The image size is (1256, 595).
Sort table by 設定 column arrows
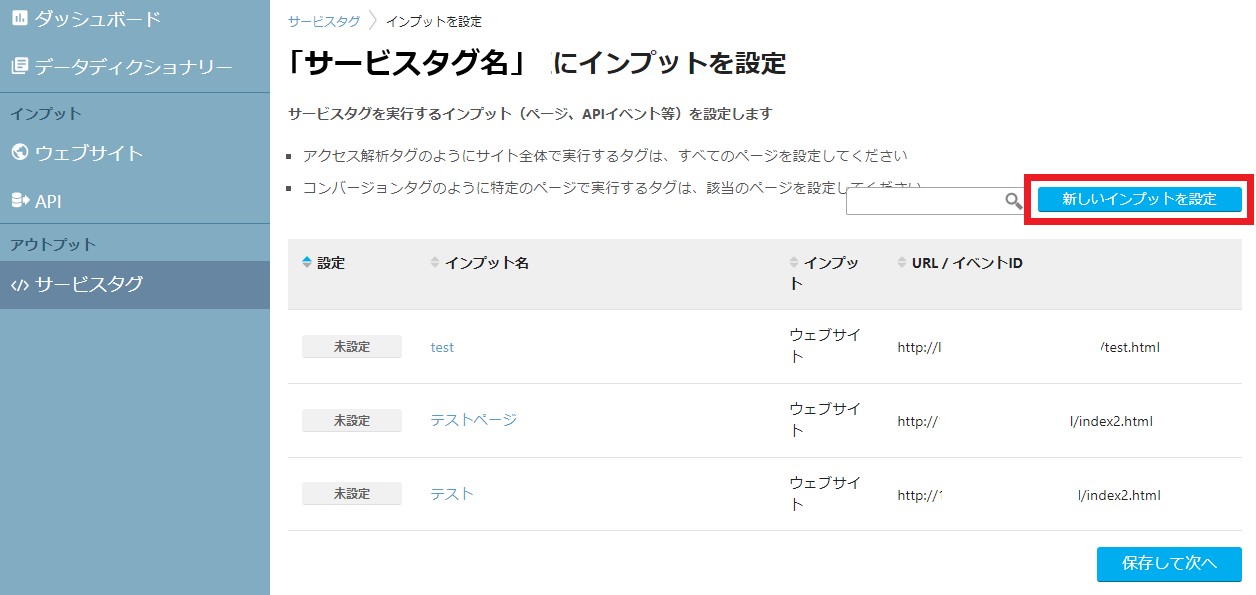(307, 262)
